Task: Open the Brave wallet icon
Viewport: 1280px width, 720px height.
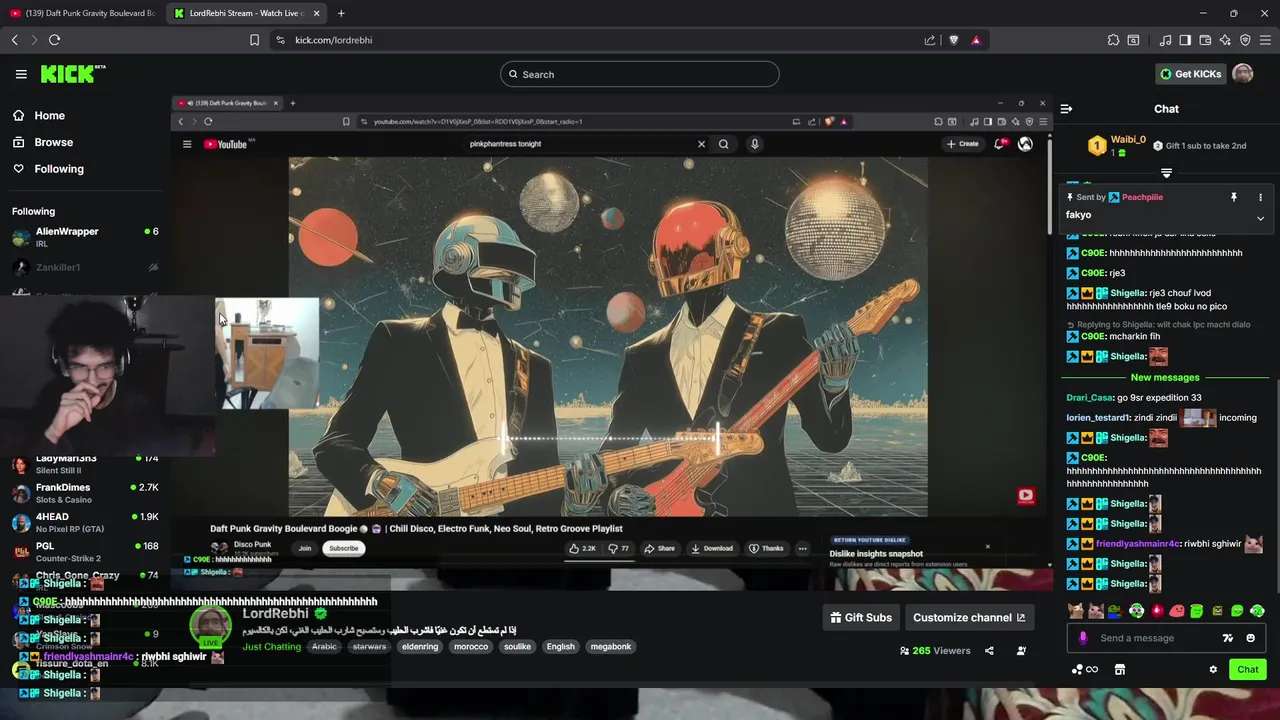Action: coord(1205,40)
